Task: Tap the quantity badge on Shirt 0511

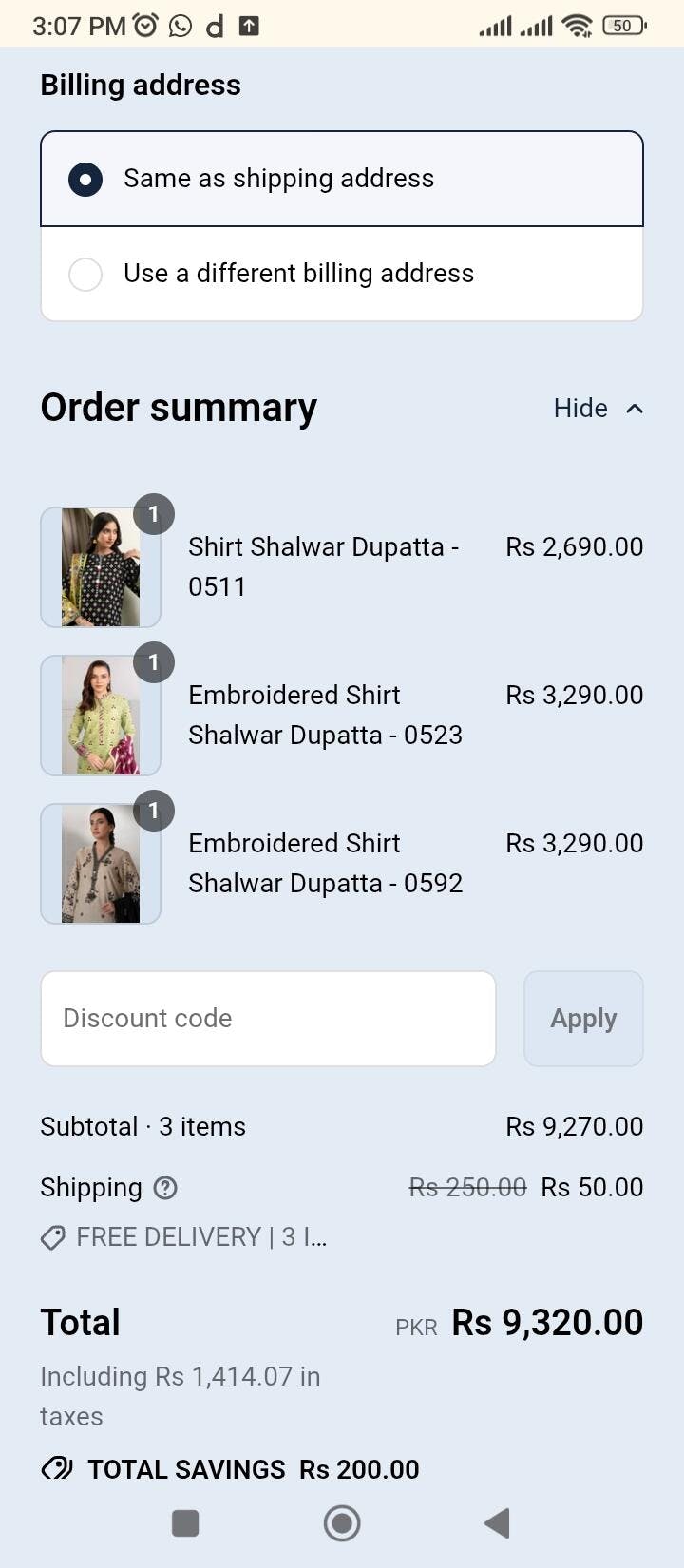Action: point(153,514)
